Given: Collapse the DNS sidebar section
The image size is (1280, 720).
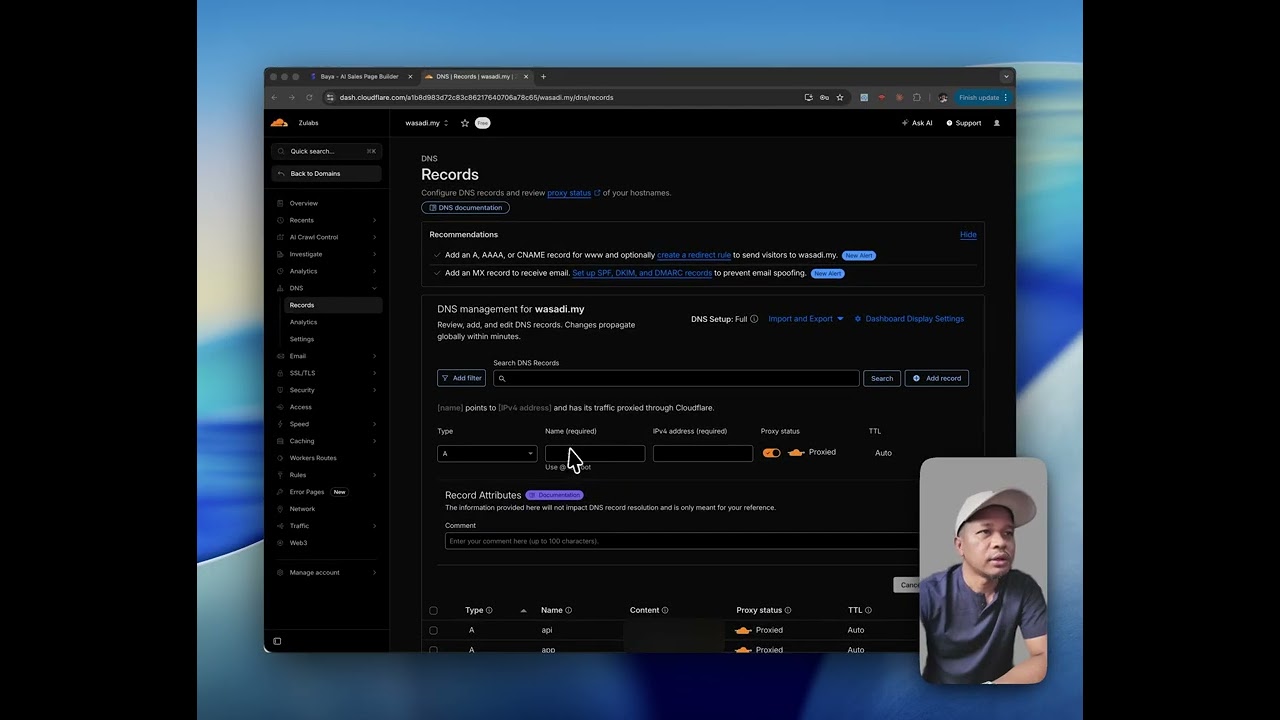Looking at the screenshot, I should 375,288.
